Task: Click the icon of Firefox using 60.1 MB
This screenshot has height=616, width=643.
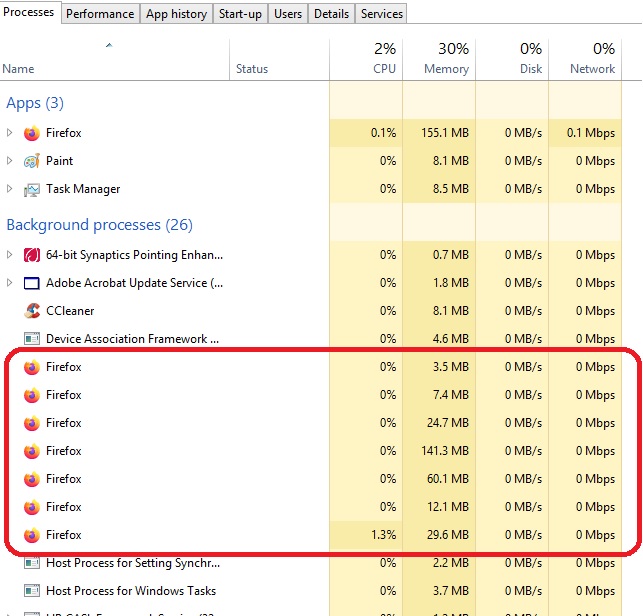Action: tap(32, 479)
